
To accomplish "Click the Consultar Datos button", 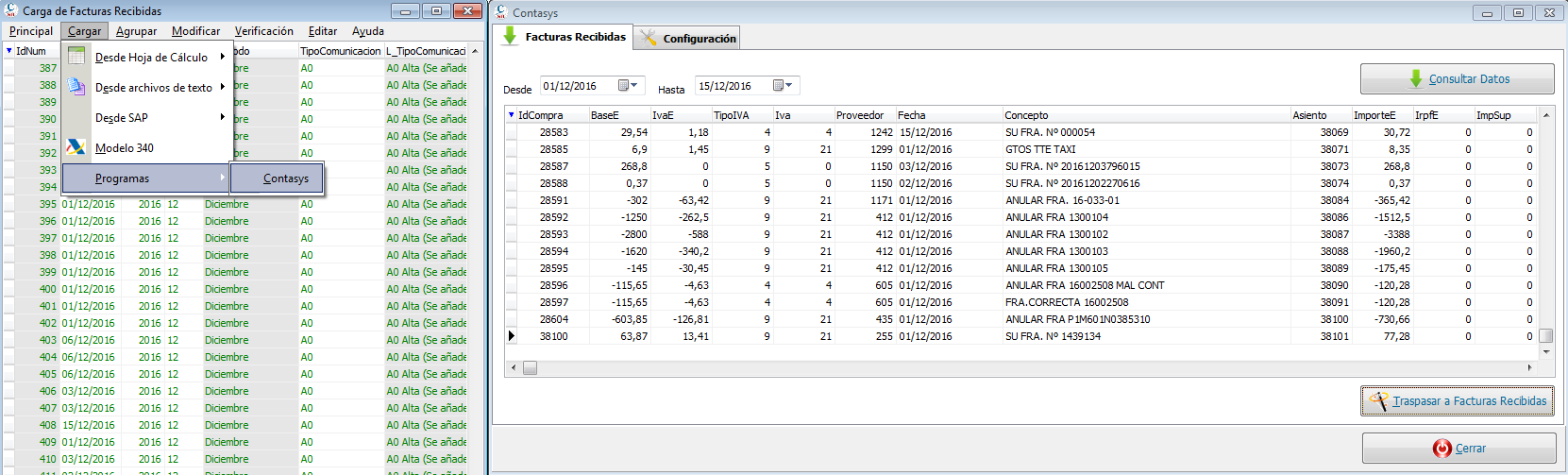I will tap(1458, 78).
